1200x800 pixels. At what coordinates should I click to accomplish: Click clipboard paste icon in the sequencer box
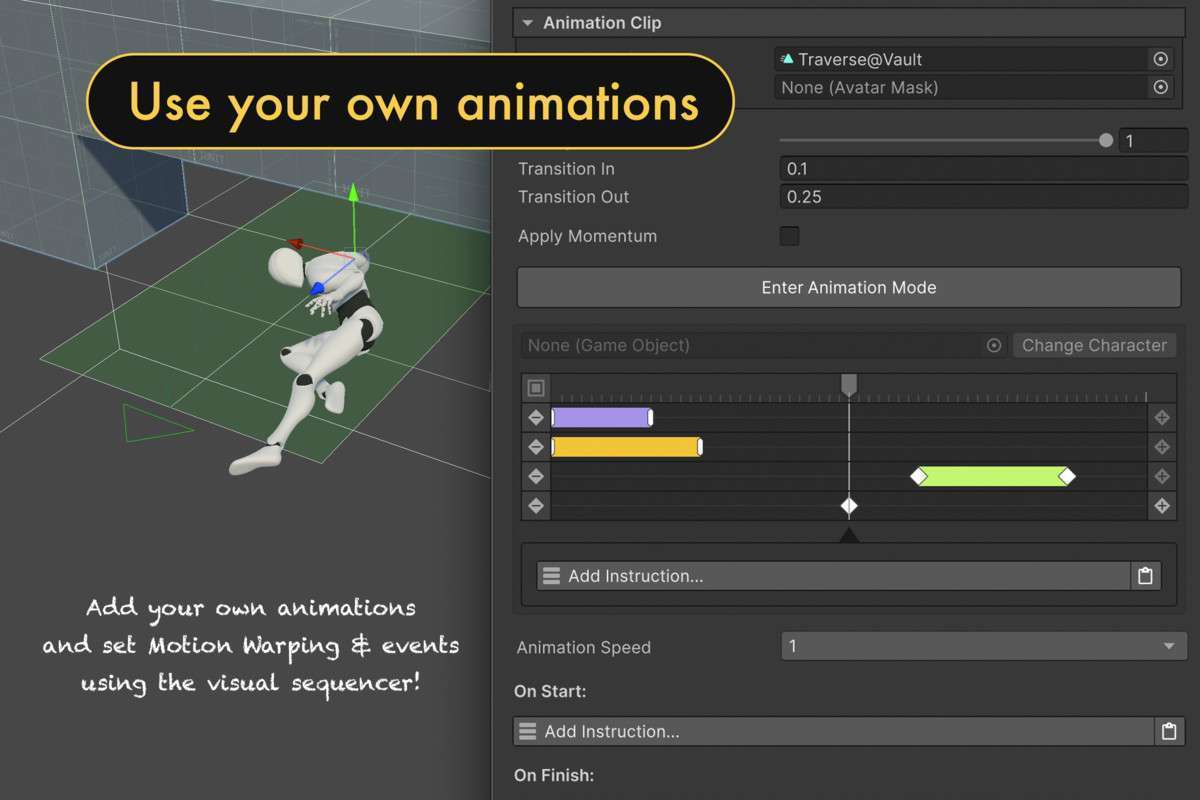coord(1146,576)
